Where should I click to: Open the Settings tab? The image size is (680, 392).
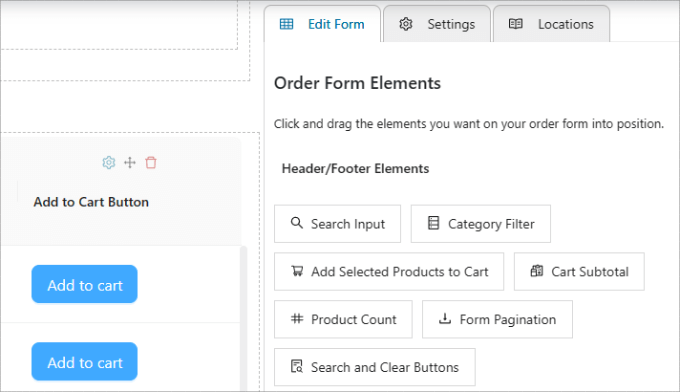tap(437, 24)
